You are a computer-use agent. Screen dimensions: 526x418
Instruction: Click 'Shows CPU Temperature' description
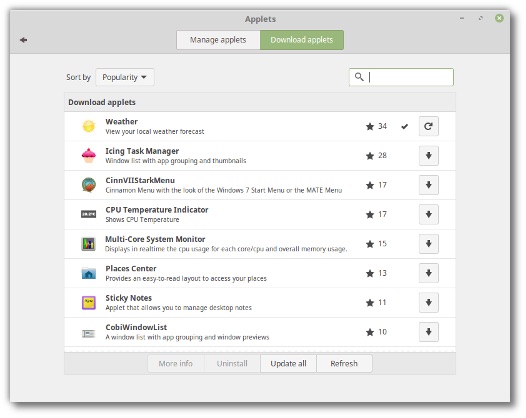(142, 220)
